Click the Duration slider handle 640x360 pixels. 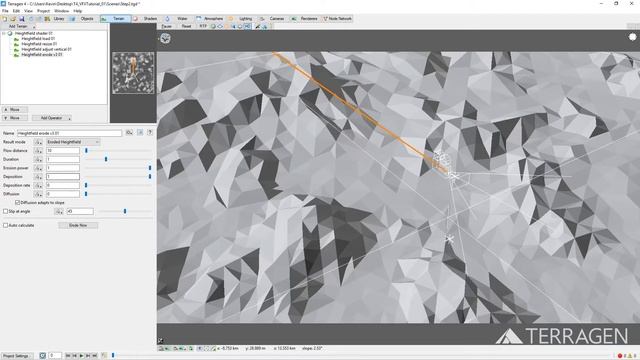tap(106, 159)
